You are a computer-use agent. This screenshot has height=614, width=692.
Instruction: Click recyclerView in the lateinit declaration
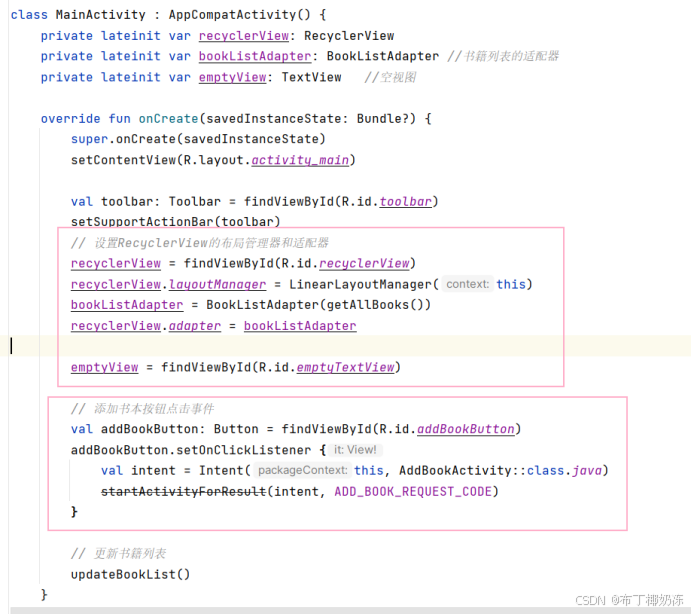[x=244, y=36]
